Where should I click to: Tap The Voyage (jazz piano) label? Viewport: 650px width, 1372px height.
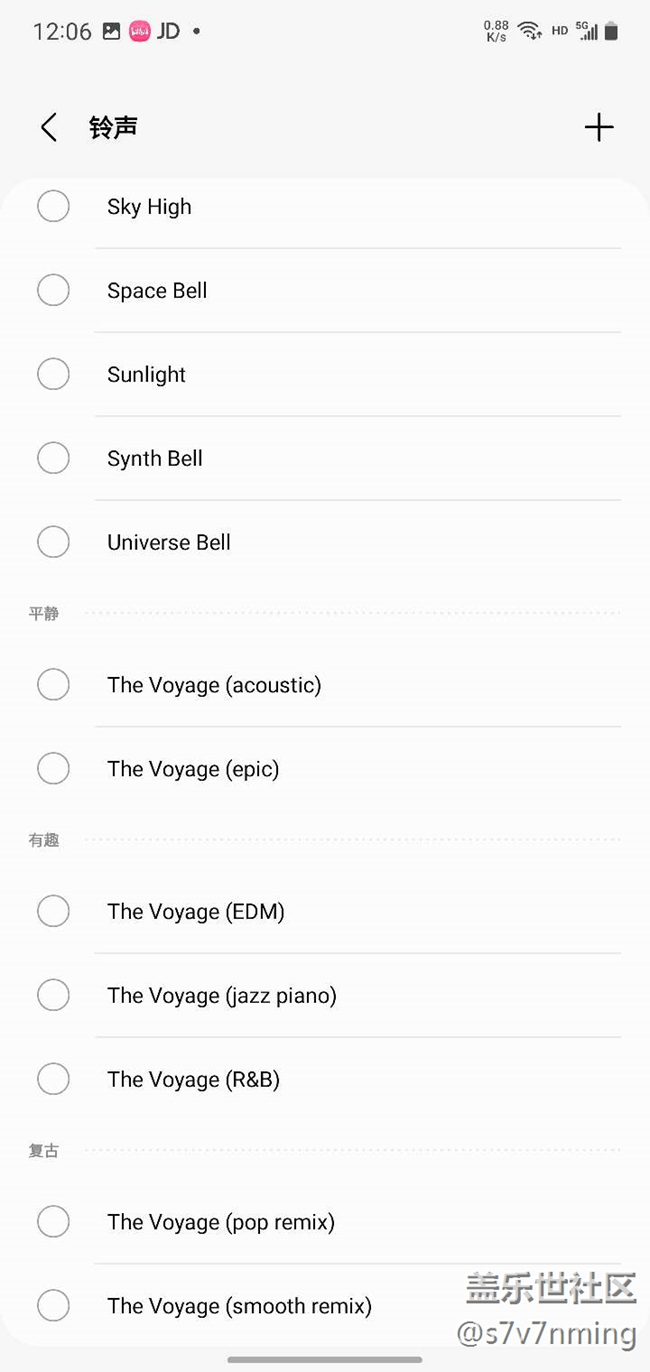(222, 996)
